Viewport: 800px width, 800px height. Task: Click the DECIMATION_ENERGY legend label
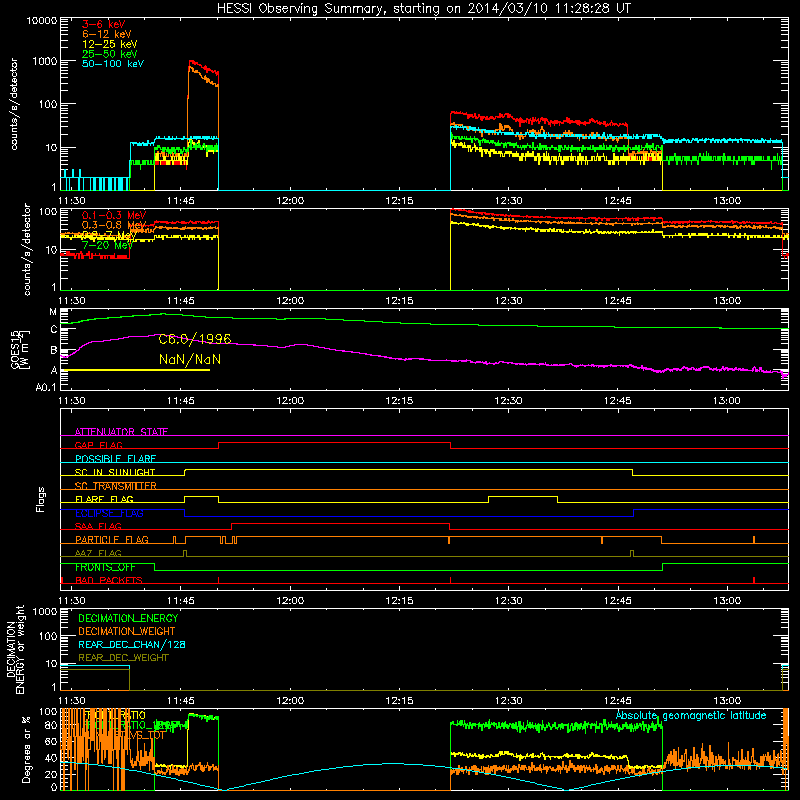[128, 618]
